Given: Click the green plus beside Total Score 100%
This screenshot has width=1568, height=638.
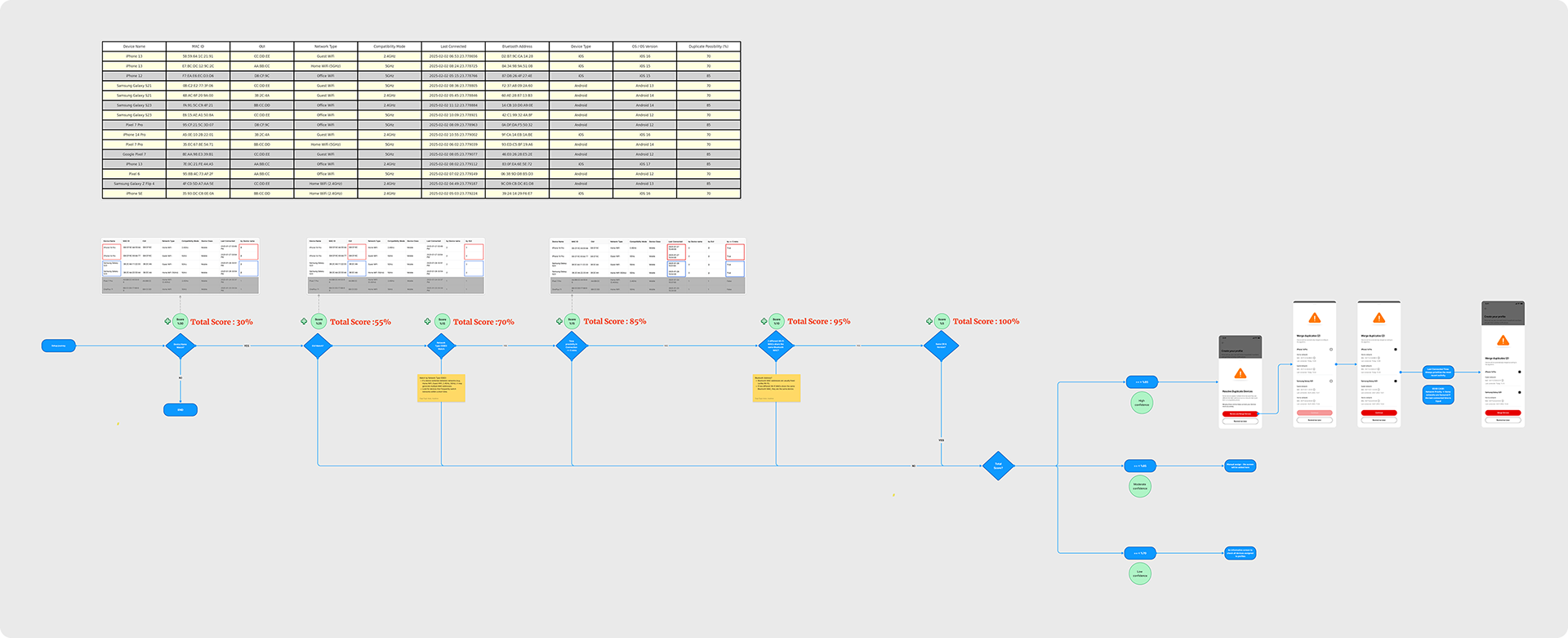Looking at the screenshot, I should tap(929, 321).
